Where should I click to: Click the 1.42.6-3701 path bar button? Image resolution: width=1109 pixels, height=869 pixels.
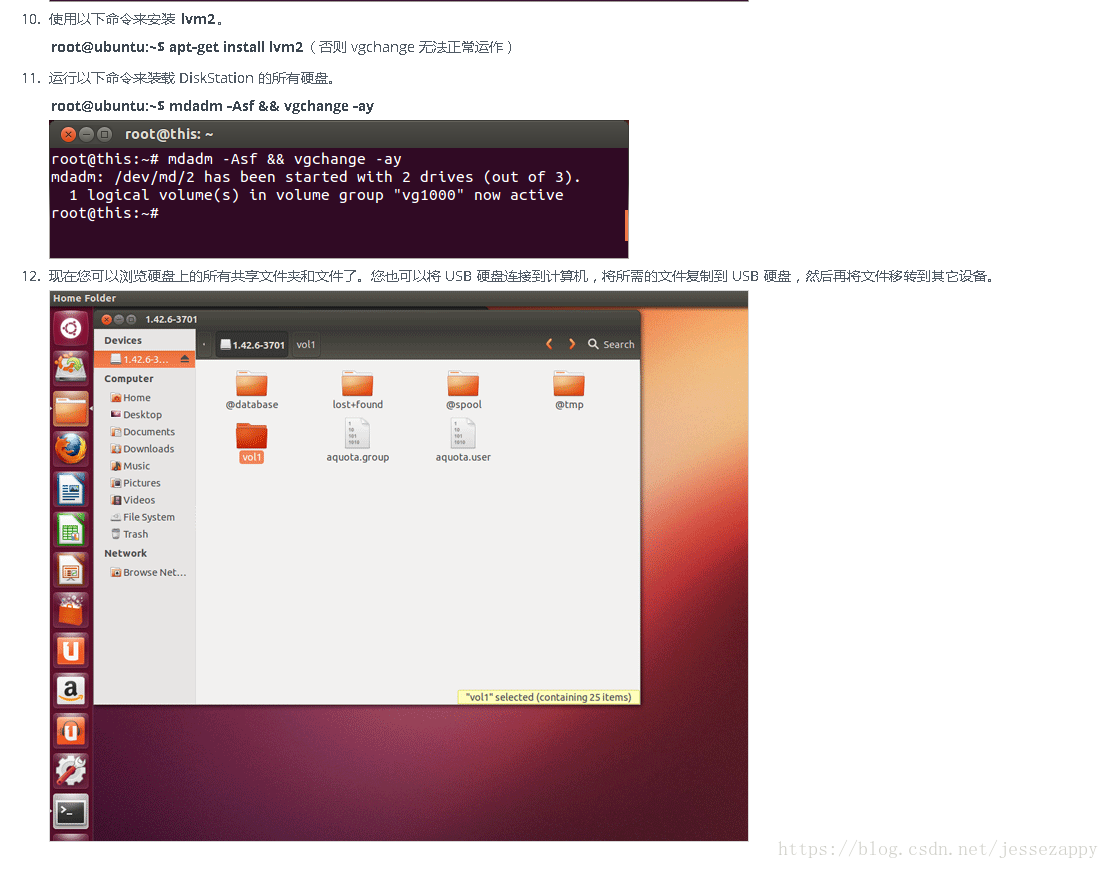(252, 345)
